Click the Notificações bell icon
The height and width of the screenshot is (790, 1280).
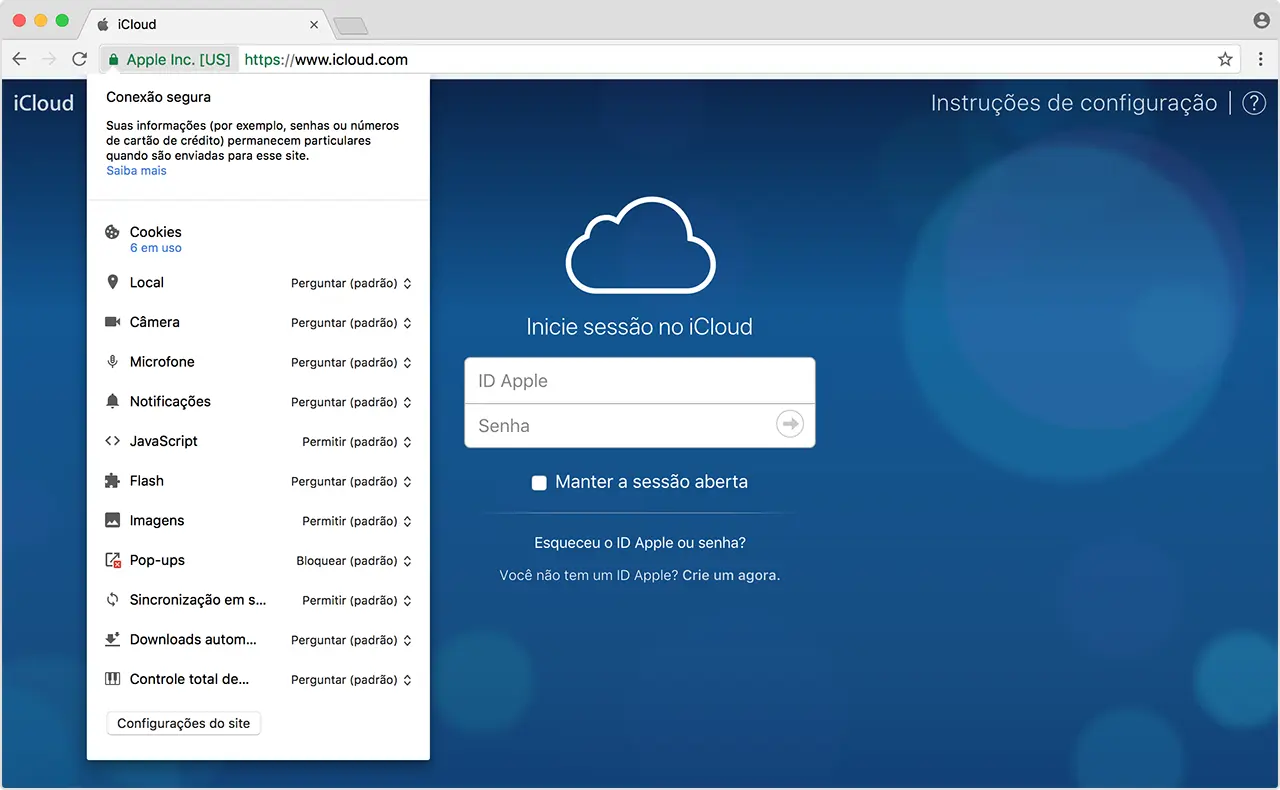pos(112,401)
